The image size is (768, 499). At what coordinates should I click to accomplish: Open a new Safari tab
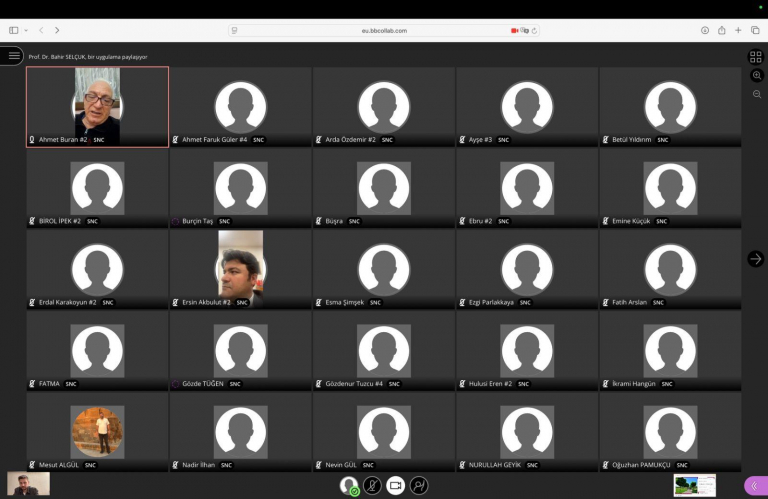(738, 30)
